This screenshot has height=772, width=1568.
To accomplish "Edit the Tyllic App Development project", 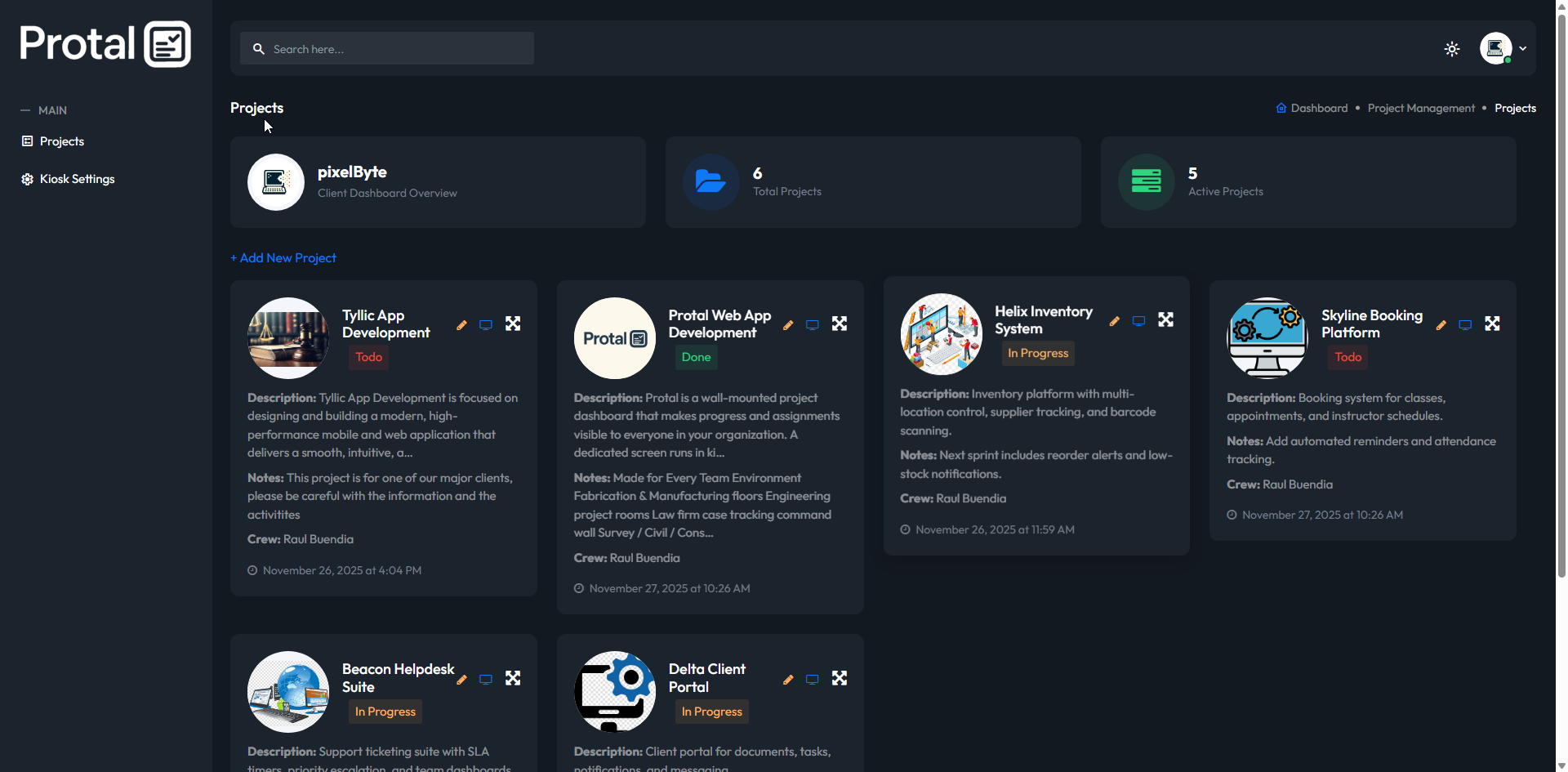I will click(461, 324).
